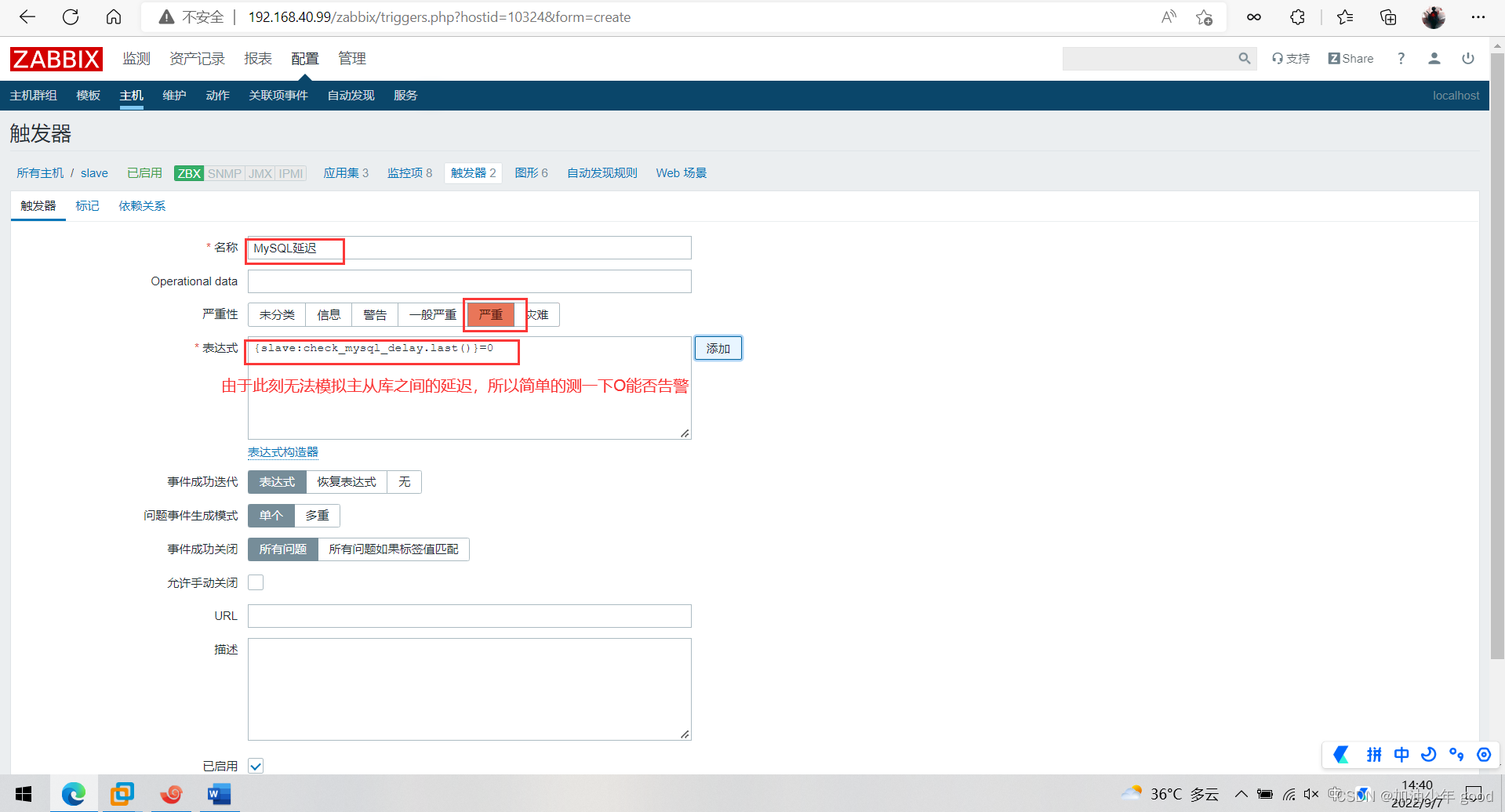This screenshot has height=812, width=1505.
Task: Select severity 未分类
Action: click(277, 315)
